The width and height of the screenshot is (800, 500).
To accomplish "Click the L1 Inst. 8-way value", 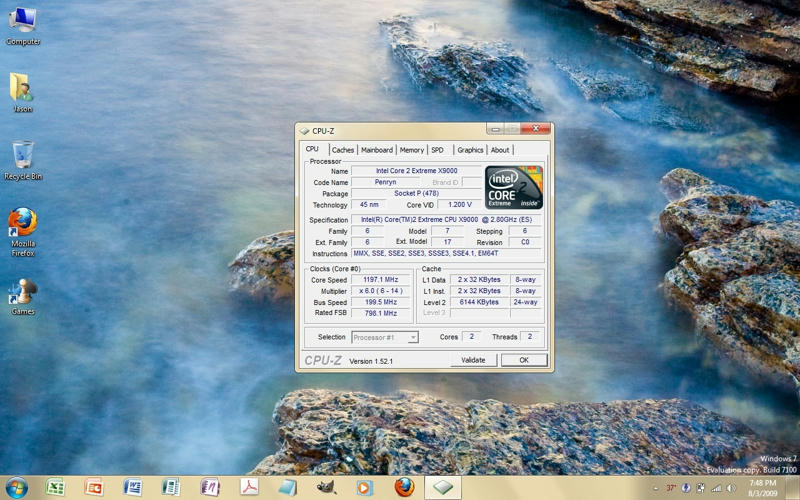I will tap(526, 291).
